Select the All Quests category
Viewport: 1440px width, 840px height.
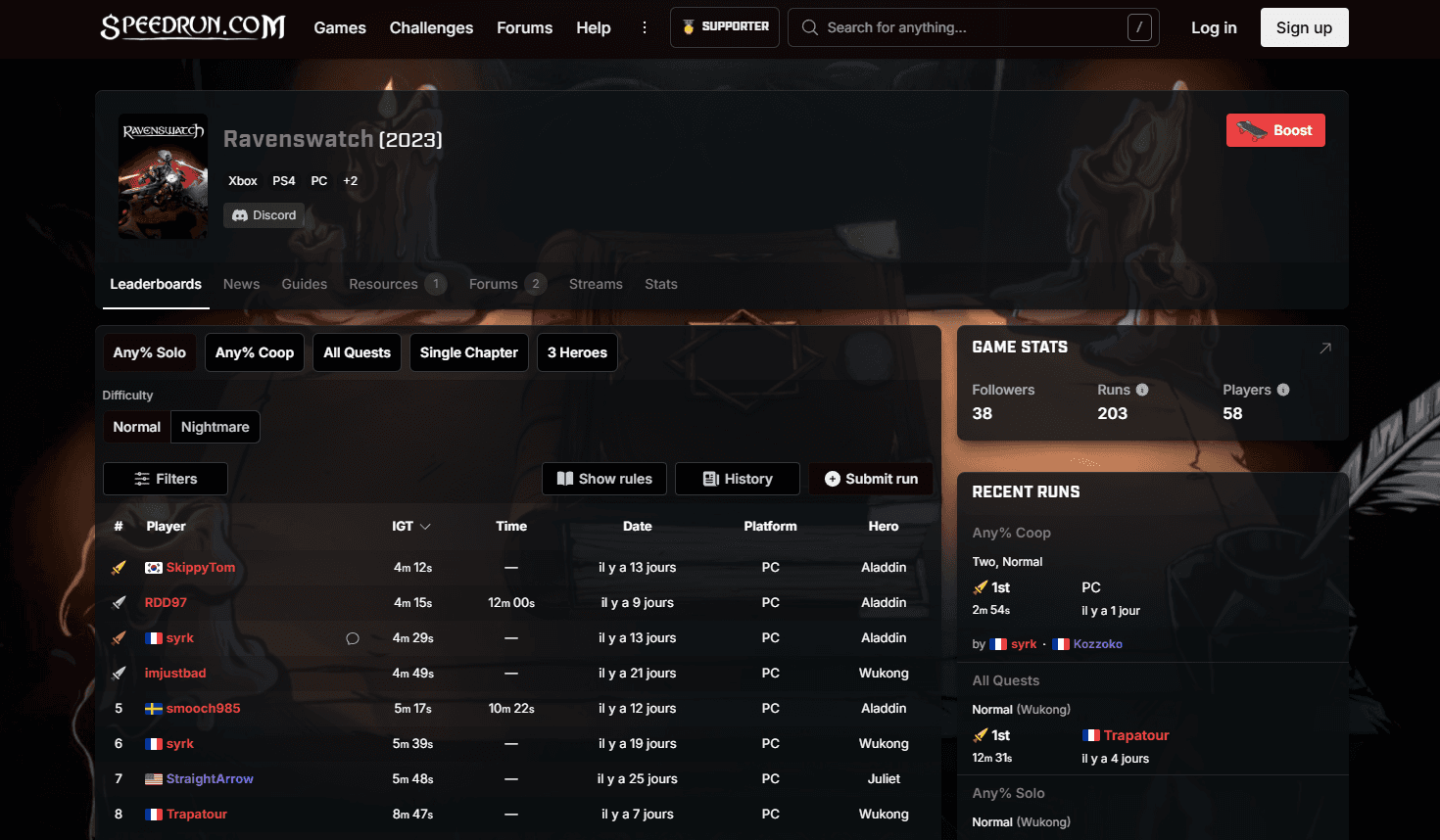[x=357, y=352]
